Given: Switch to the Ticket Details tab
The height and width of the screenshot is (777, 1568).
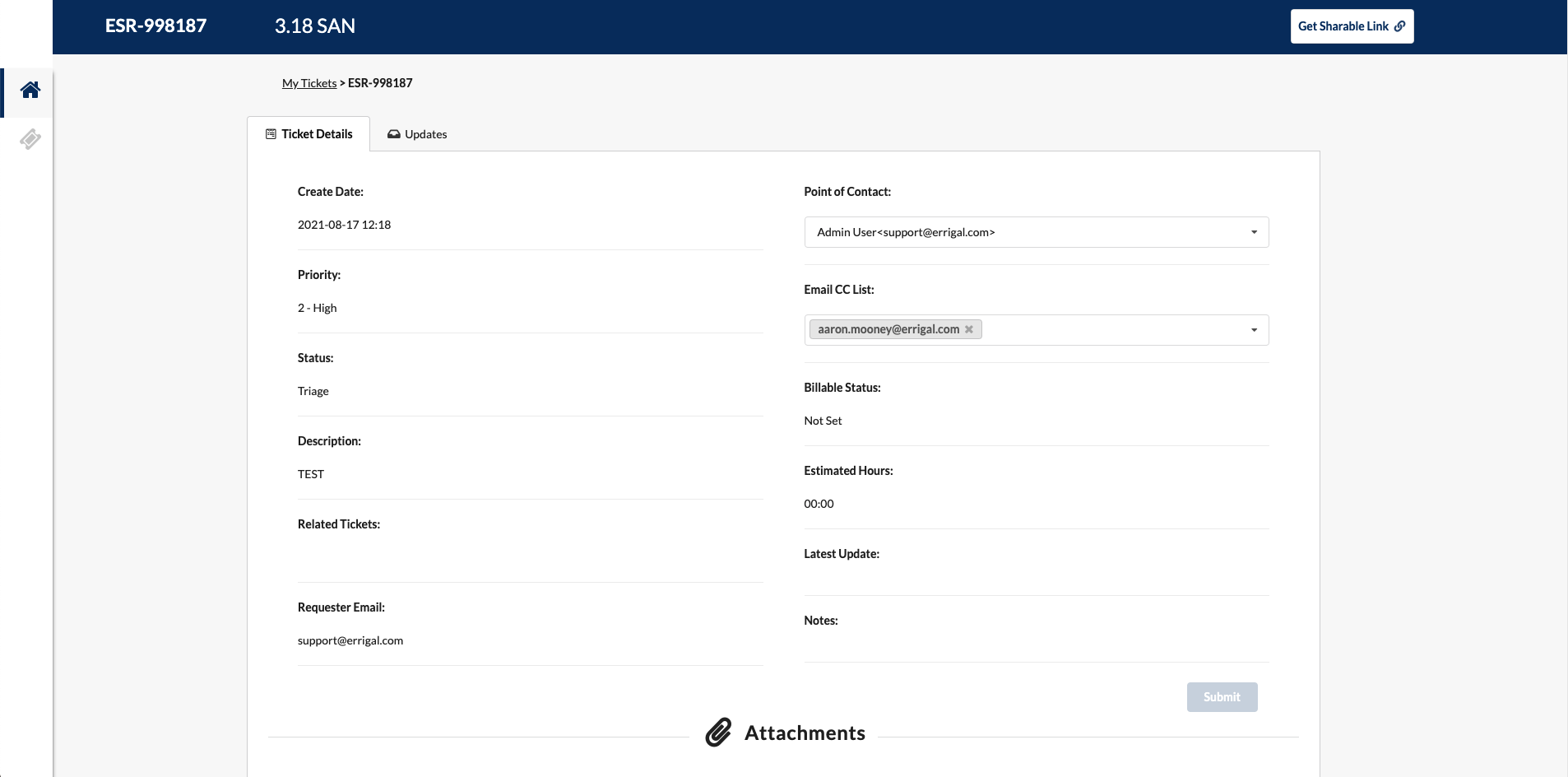Looking at the screenshot, I should coord(308,134).
